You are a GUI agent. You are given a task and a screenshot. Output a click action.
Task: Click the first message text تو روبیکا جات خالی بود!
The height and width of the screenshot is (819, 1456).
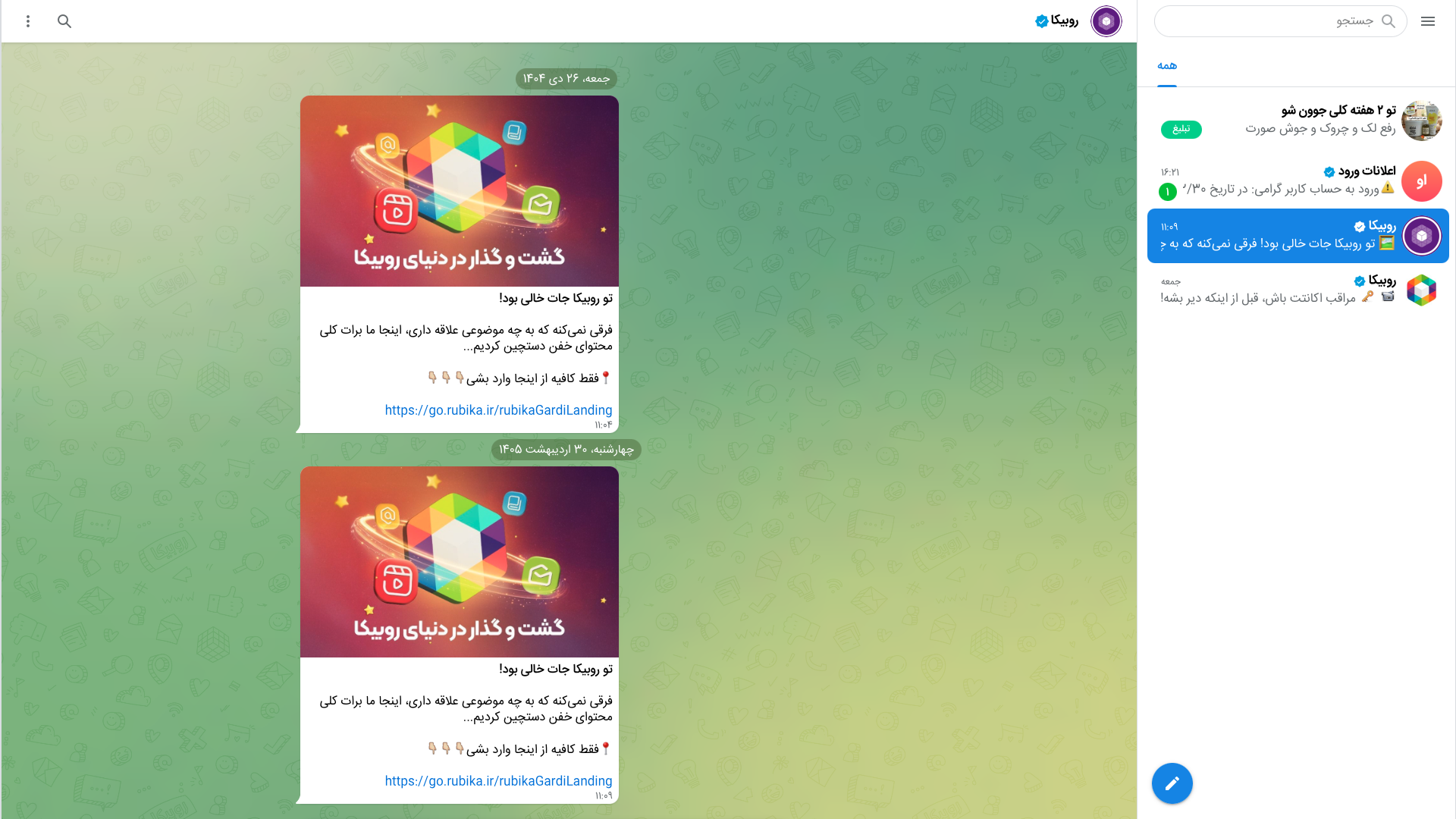point(556,299)
